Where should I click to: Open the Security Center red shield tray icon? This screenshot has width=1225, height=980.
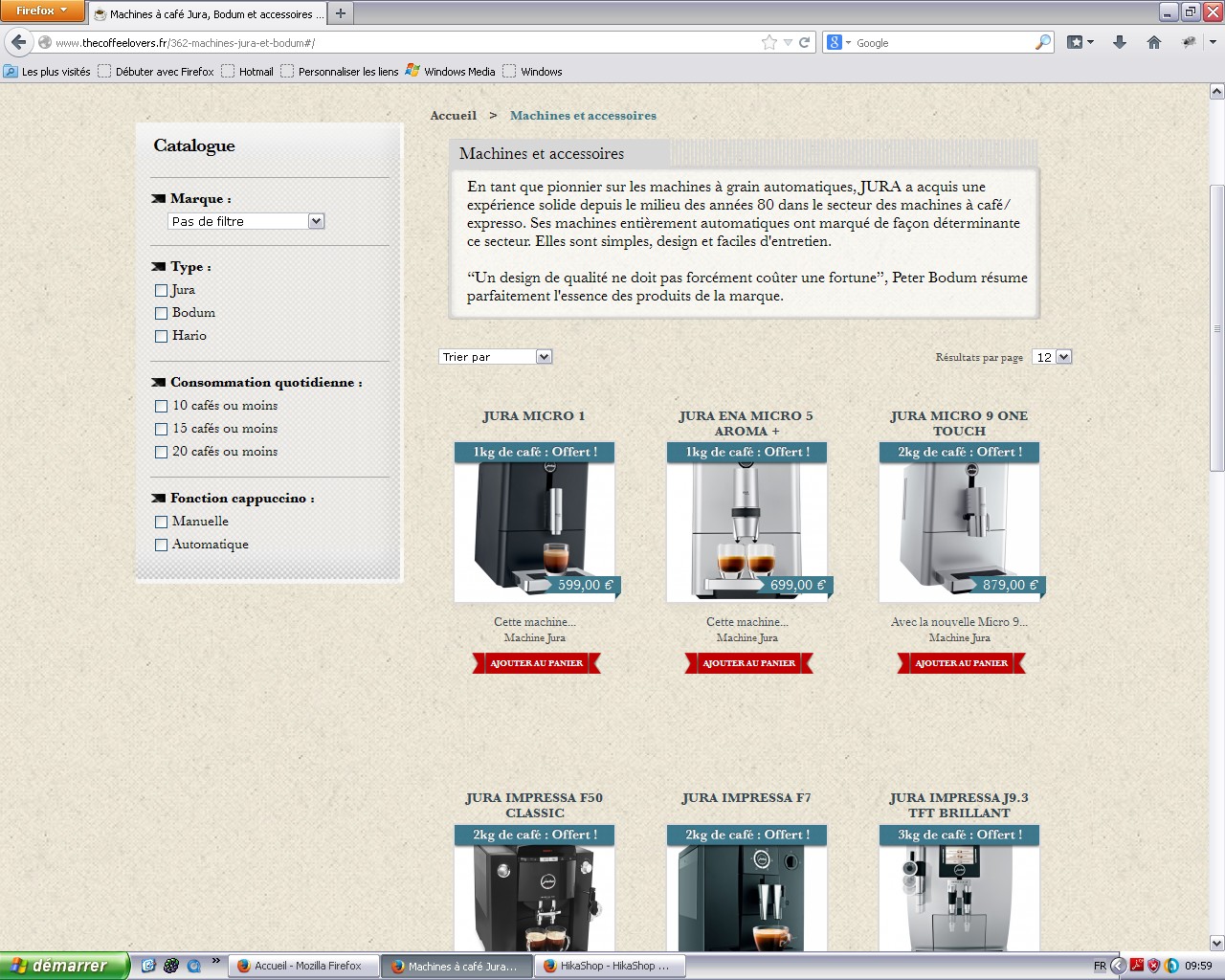1154,966
